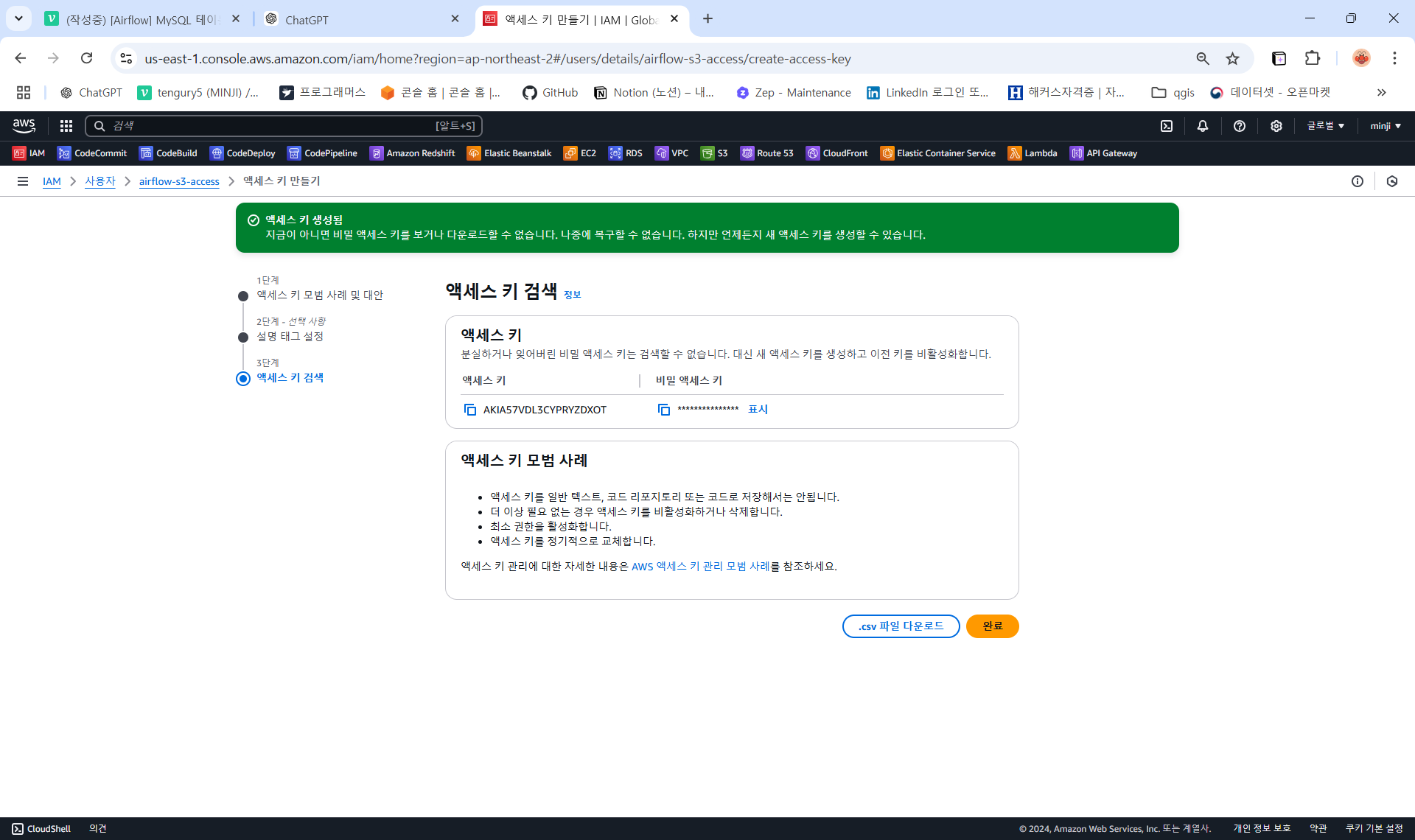
Task: Open the notifications bell
Action: coord(1203,126)
